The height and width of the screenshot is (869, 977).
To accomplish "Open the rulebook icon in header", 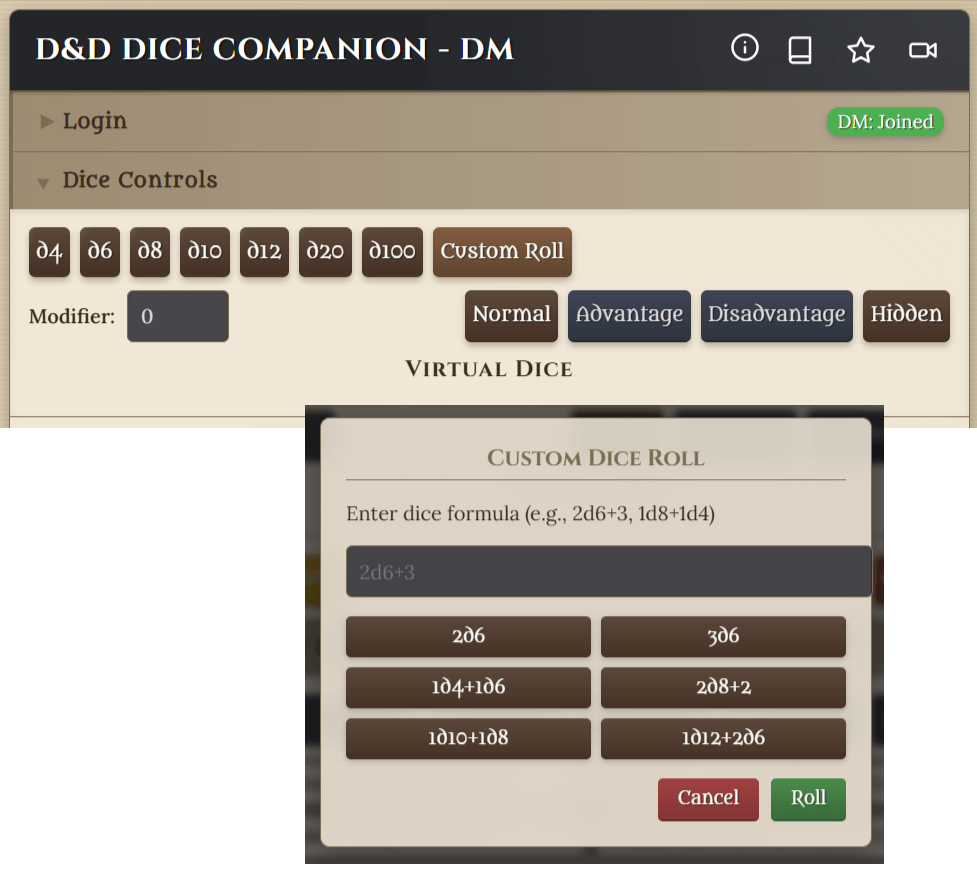I will [x=799, y=50].
